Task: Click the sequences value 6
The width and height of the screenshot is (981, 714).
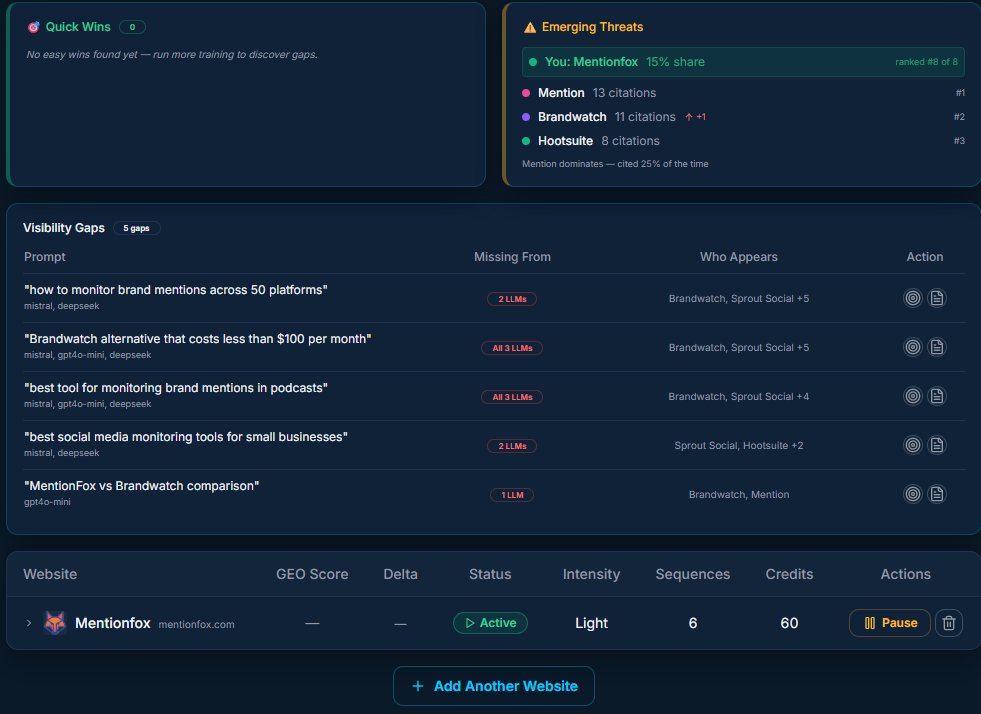Action: pyautogui.click(x=693, y=623)
